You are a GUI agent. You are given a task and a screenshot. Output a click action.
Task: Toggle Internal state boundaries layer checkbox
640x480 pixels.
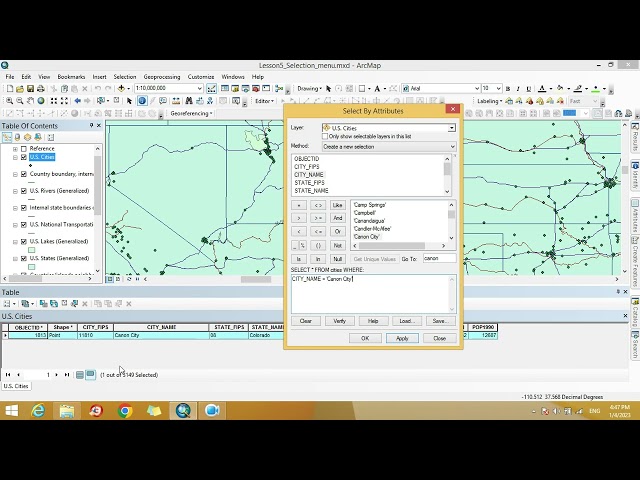point(24,208)
